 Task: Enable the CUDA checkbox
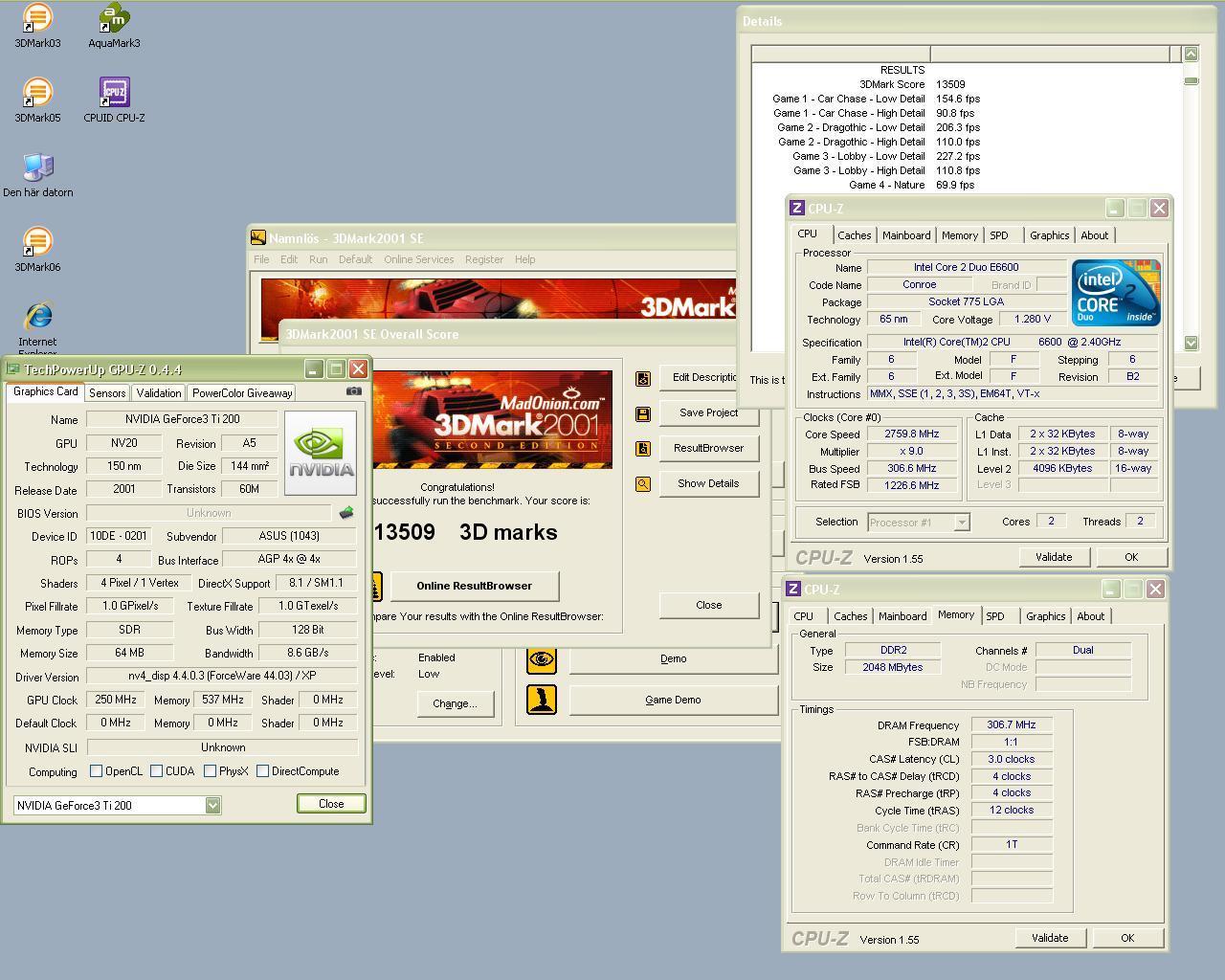pyautogui.click(x=156, y=771)
